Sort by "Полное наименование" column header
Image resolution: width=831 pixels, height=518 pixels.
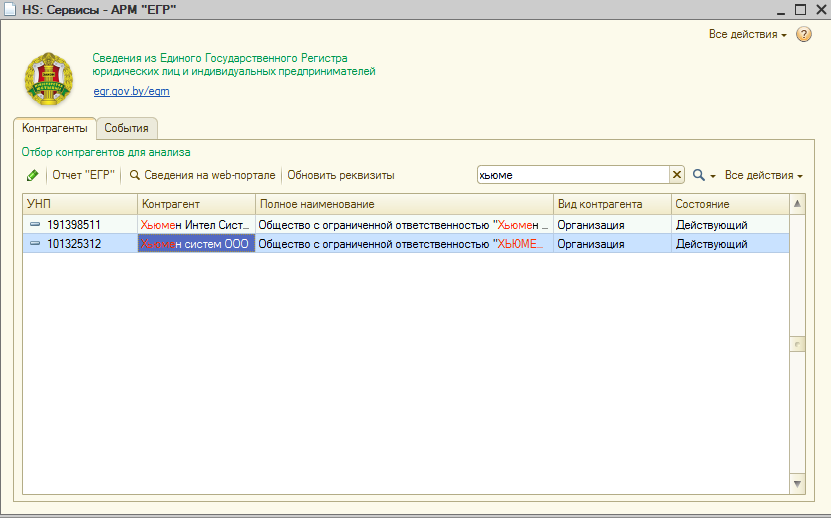[403, 204]
